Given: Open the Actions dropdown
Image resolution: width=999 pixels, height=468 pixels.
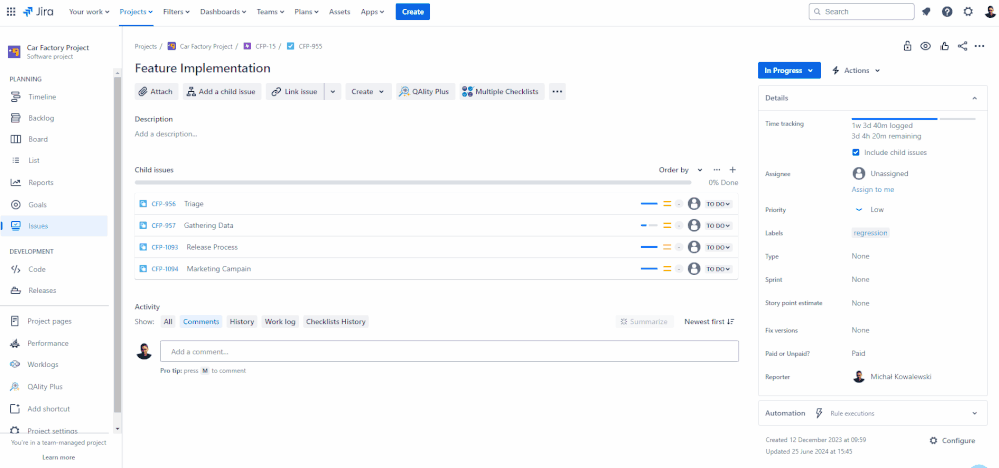Looking at the screenshot, I should point(856,71).
